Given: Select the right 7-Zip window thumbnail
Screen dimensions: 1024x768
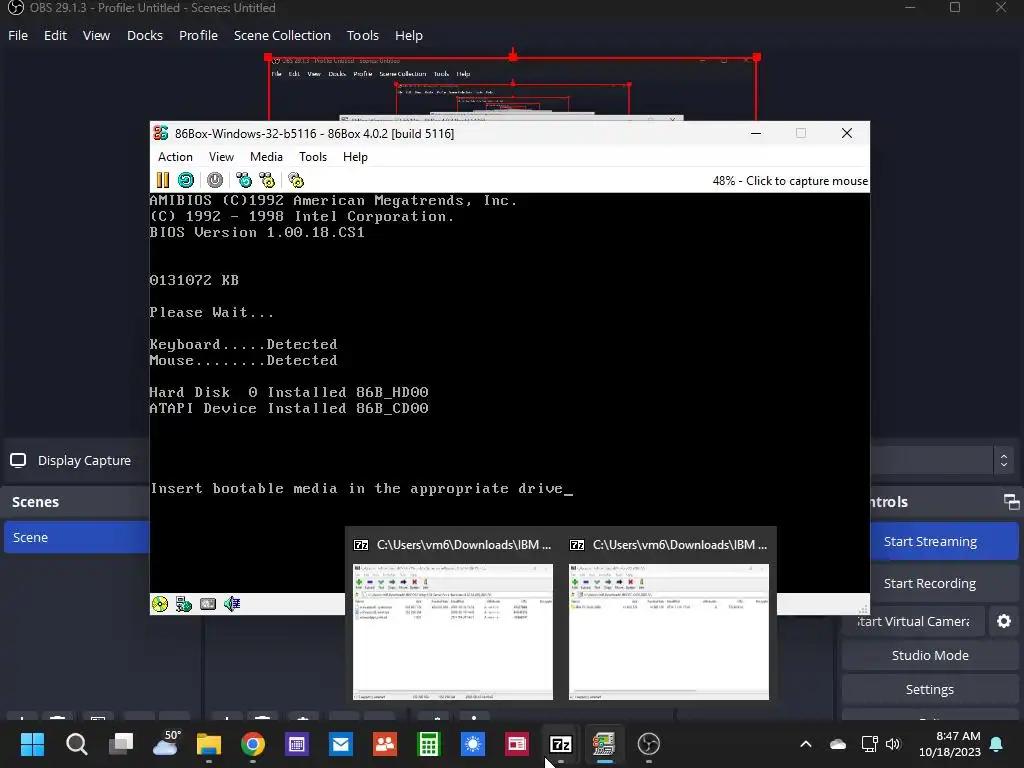Looking at the screenshot, I should click(x=669, y=616).
